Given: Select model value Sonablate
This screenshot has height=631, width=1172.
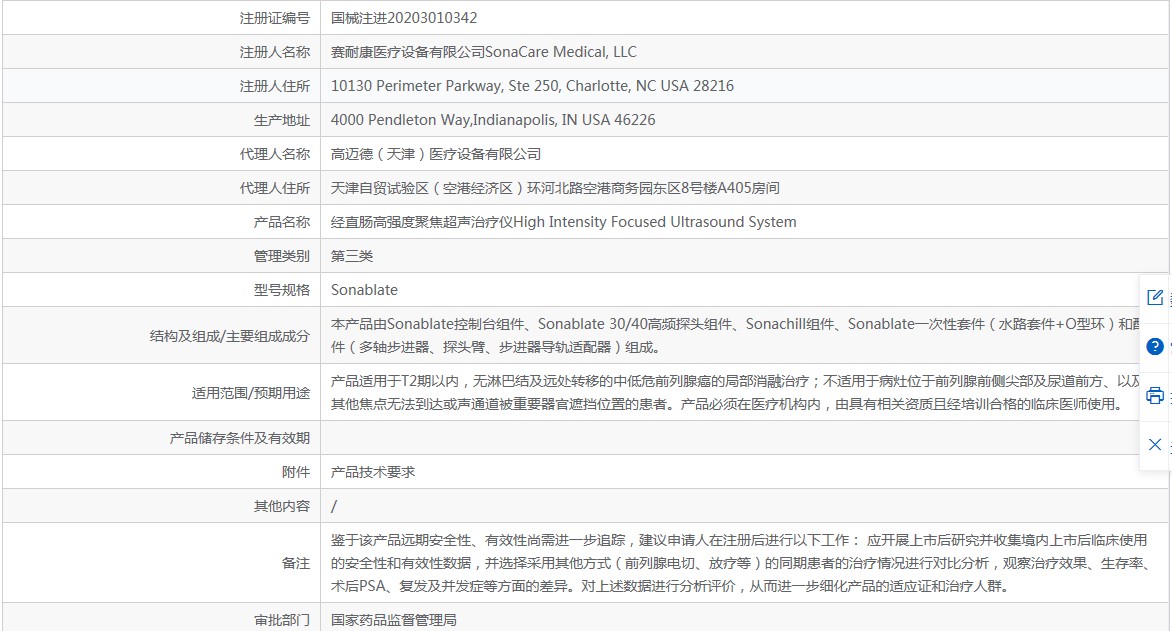Looking at the screenshot, I should point(364,290).
